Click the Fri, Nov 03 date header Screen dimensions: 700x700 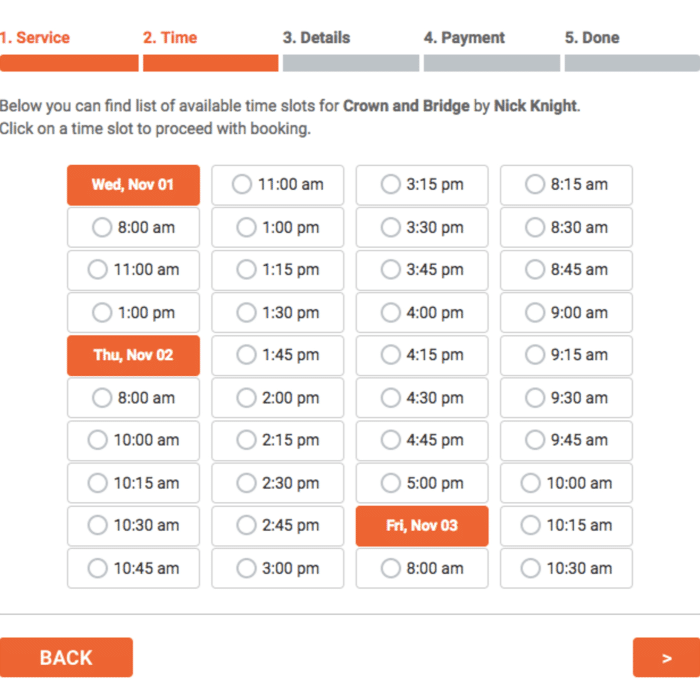point(422,526)
